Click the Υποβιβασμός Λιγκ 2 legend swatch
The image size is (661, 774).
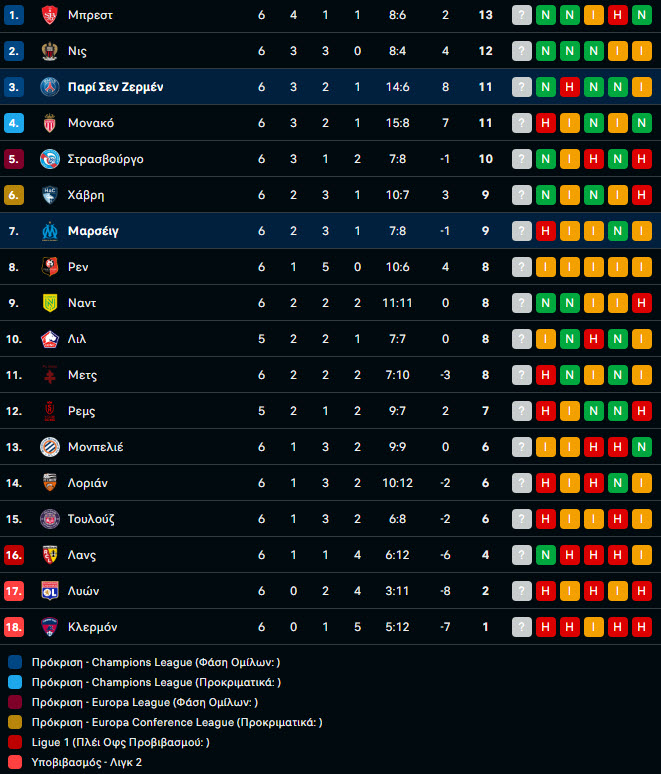(15, 762)
